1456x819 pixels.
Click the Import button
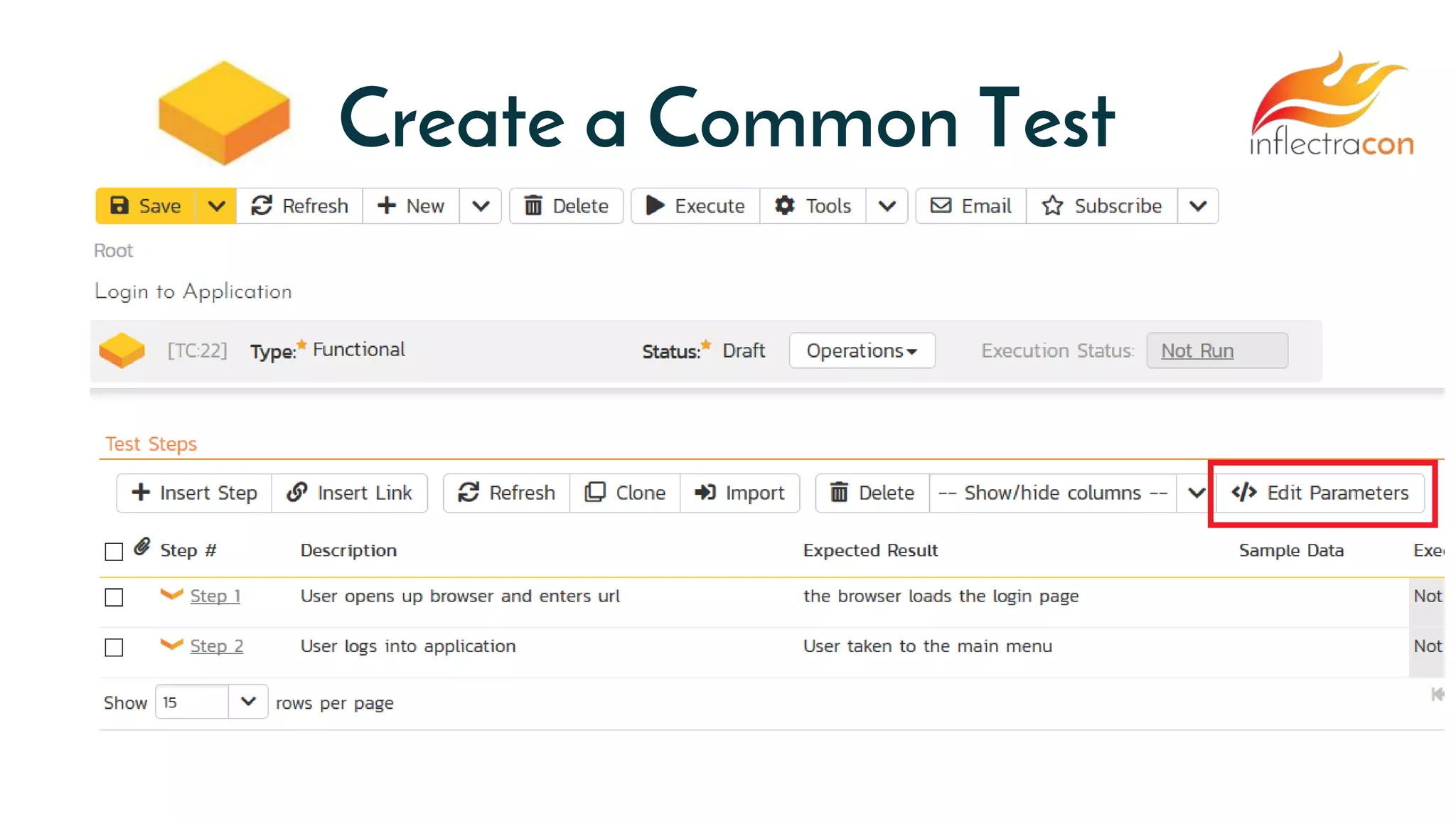(x=739, y=493)
